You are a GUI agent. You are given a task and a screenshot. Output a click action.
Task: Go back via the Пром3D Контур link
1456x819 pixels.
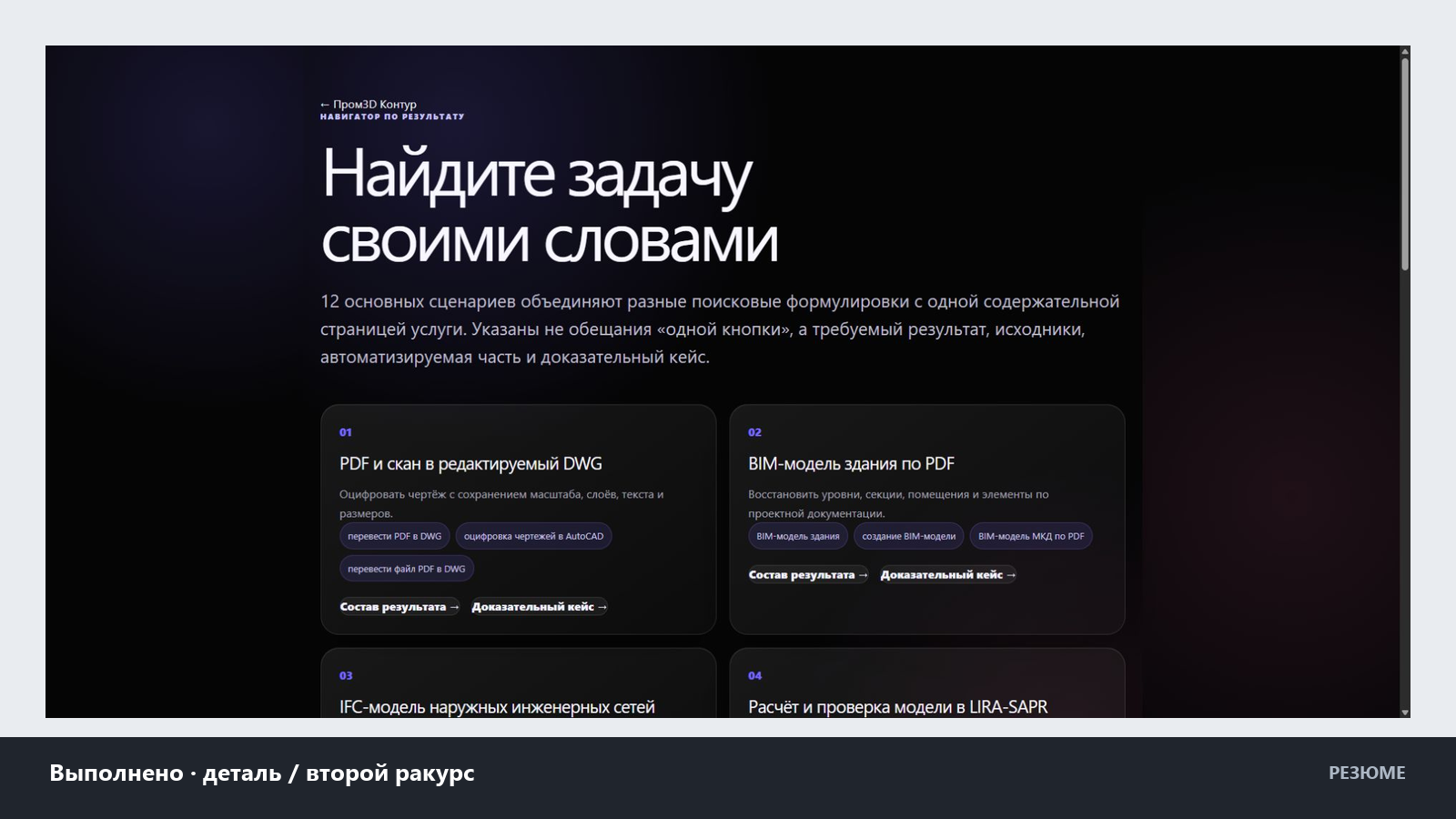pos(369,105)
